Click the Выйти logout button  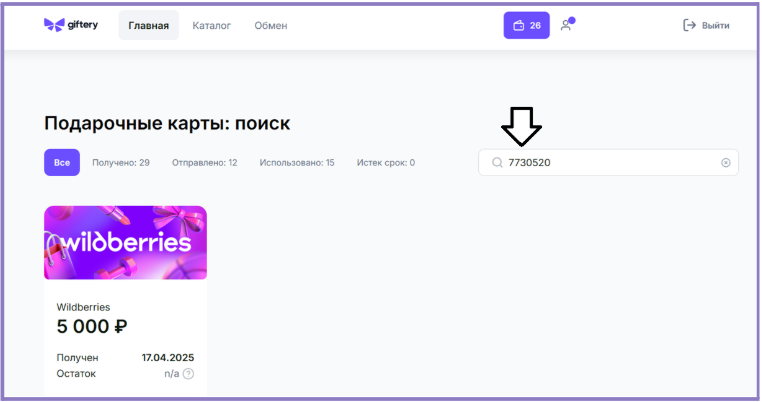point(706,25)
